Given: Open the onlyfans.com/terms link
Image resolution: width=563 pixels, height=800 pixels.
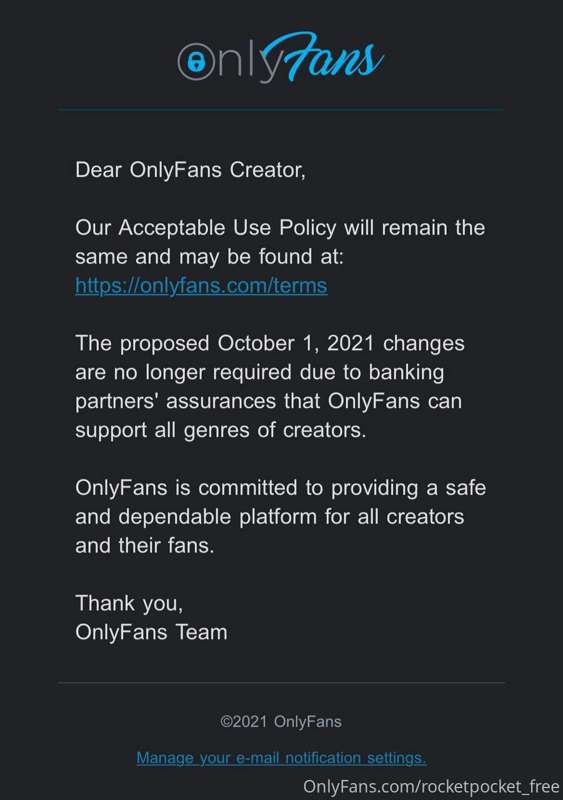Looking at the screenshot, I should tap(201, 285).
